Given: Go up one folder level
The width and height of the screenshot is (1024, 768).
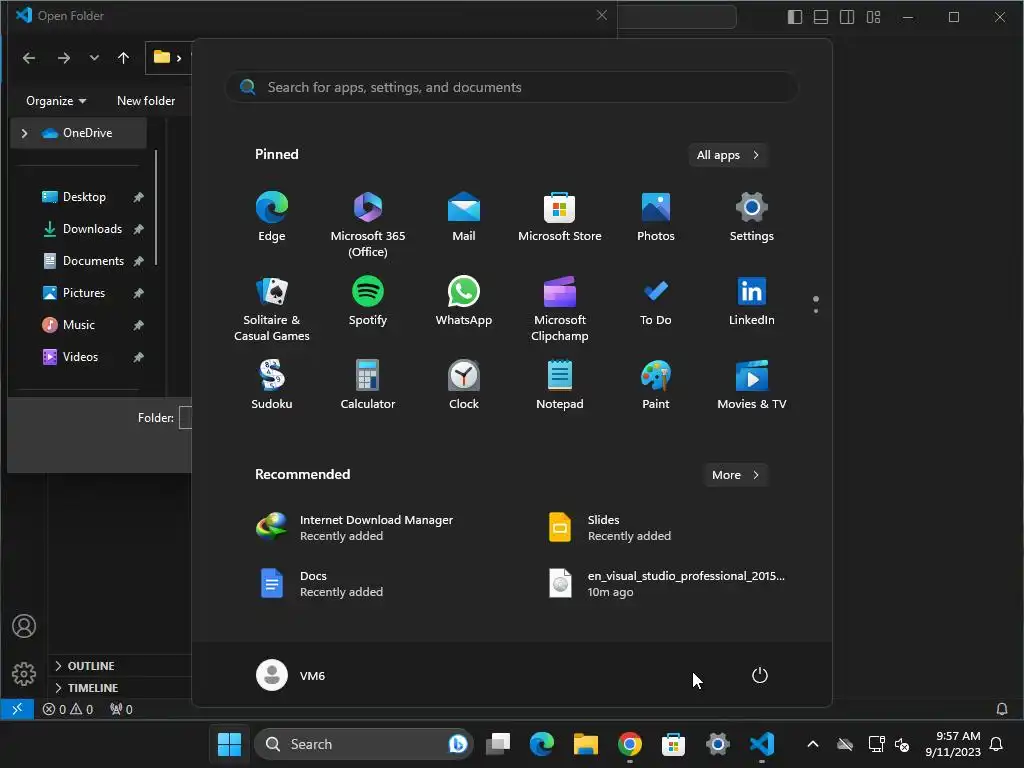Looking at the screenshot, I should point(123,58).
